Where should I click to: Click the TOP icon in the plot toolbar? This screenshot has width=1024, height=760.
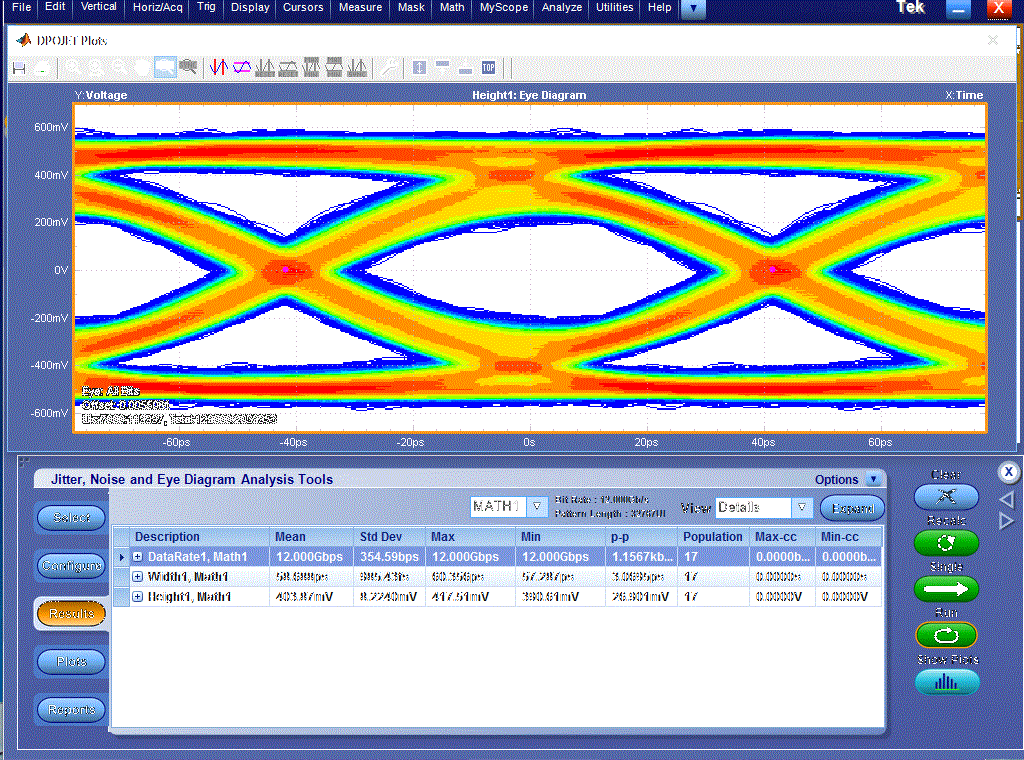click(488, 67)
